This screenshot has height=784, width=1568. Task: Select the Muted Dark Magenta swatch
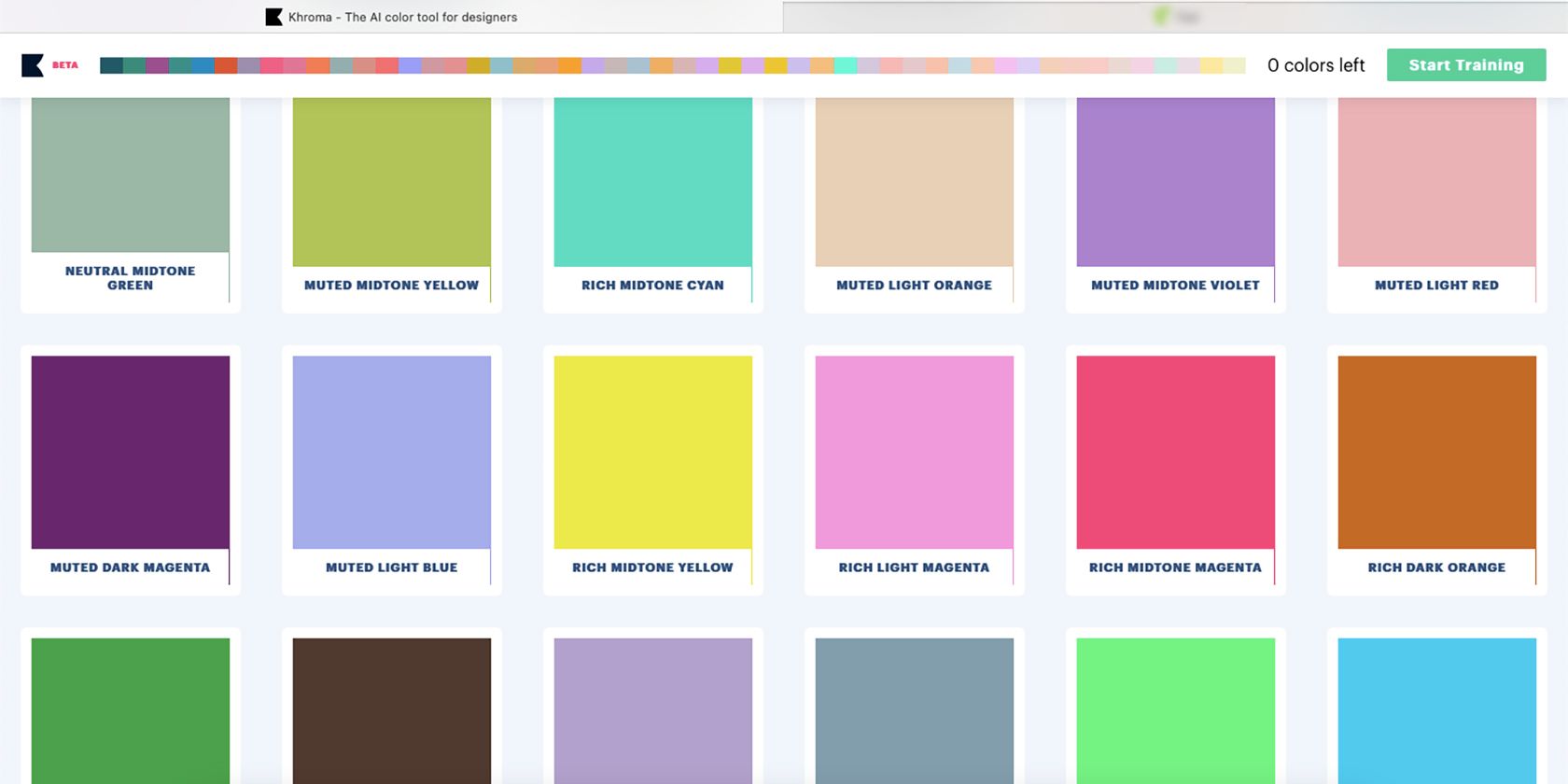click(131, 453)
